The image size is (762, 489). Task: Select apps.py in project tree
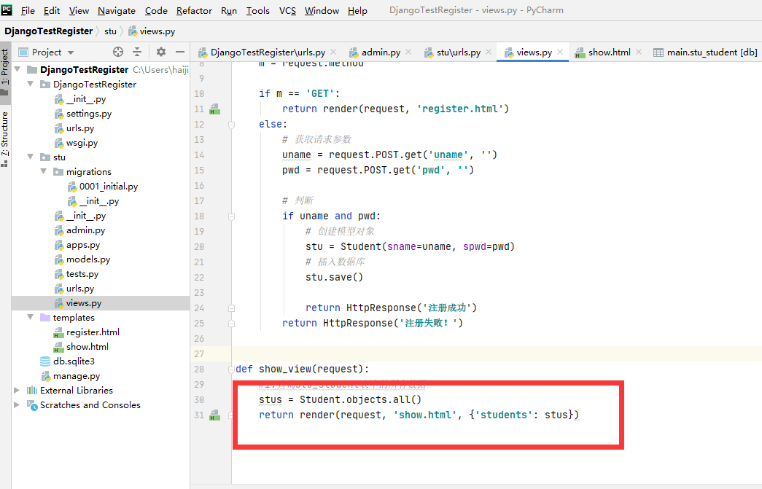(83, 244)
